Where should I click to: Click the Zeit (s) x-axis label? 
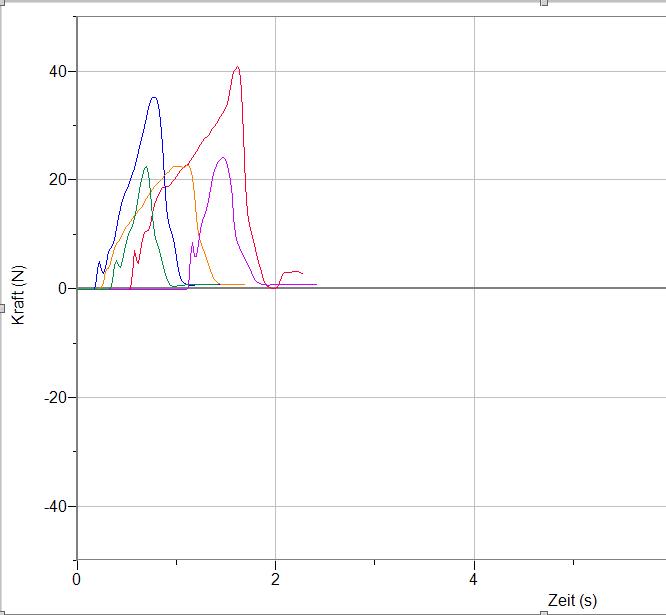572,600
